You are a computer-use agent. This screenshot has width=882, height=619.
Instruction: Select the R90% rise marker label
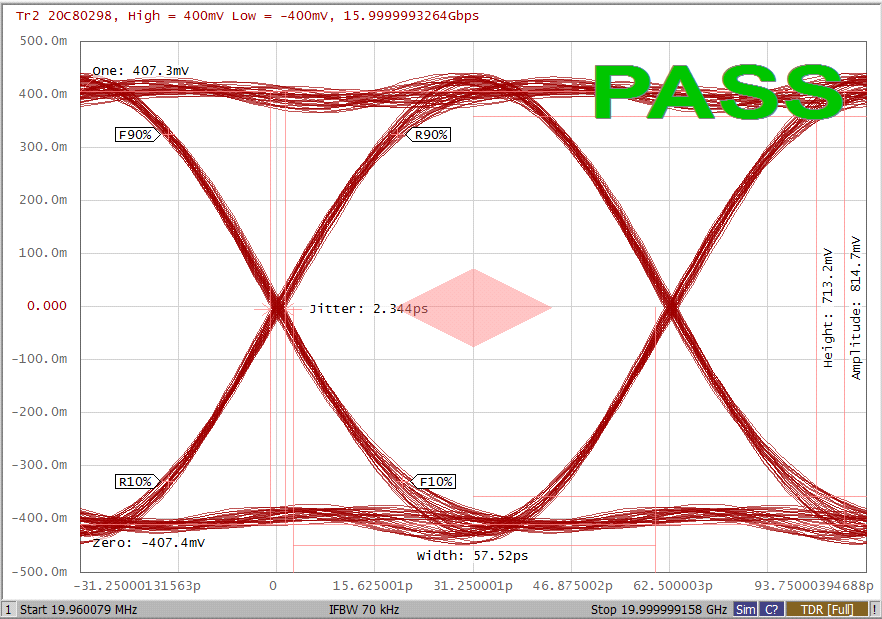431,134
